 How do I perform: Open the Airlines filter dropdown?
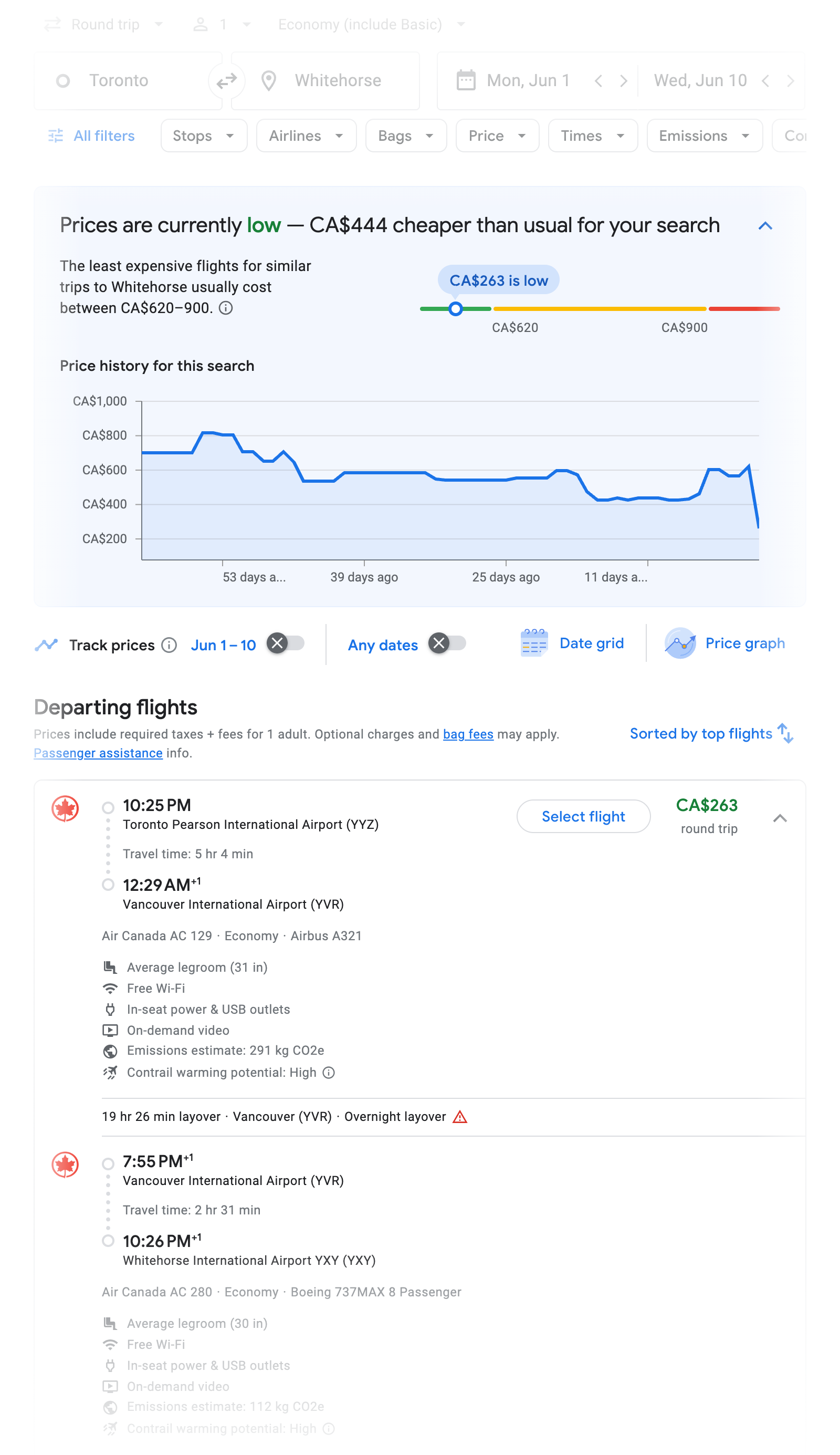[x=306, y=136]
